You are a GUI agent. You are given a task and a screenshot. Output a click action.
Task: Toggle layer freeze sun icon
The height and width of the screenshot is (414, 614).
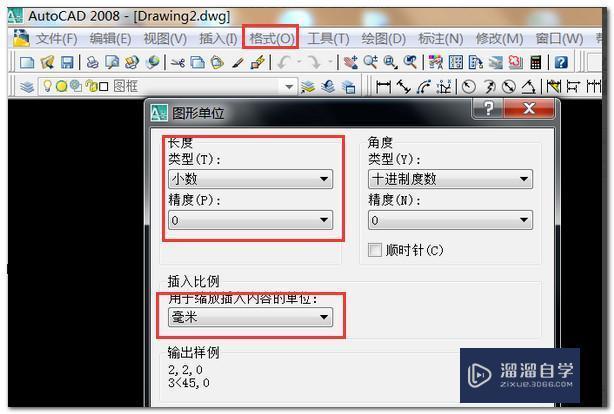(x=61, y=86)
